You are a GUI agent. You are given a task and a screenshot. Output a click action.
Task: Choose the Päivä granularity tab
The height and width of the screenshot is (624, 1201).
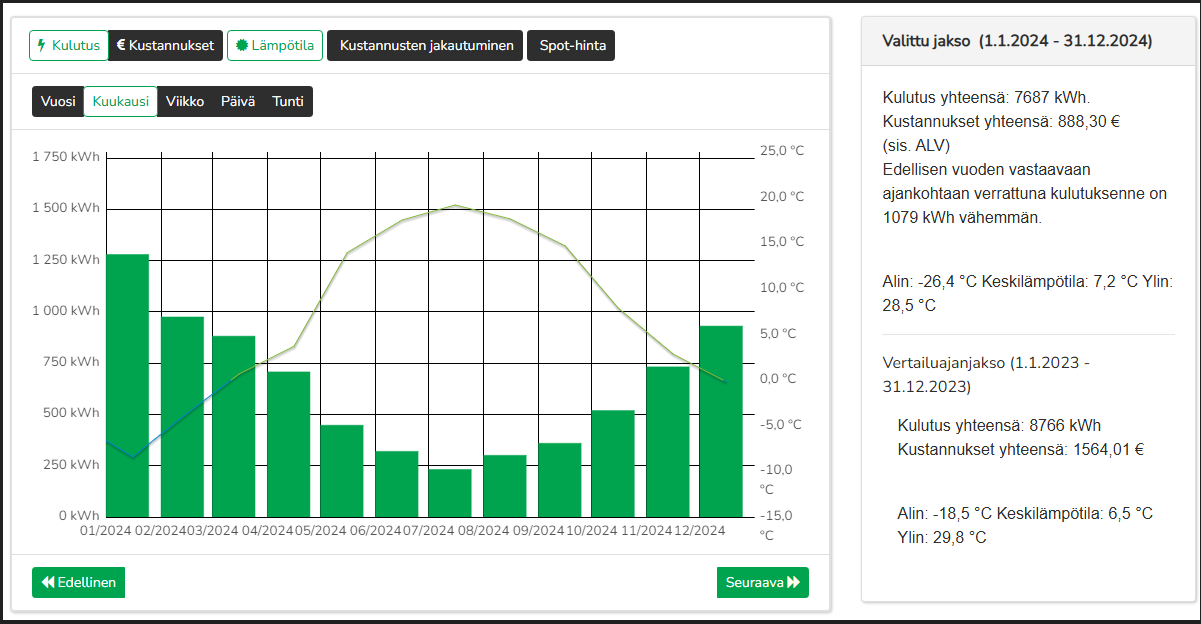[x=237, y=102]
